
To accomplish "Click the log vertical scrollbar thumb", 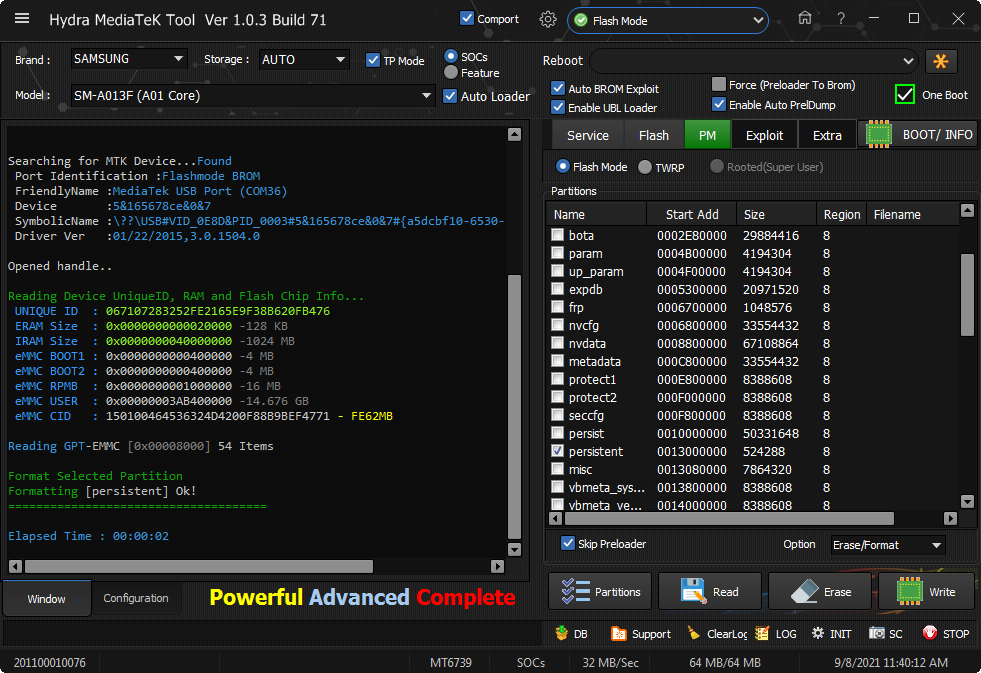I will (x=514, y=407).
